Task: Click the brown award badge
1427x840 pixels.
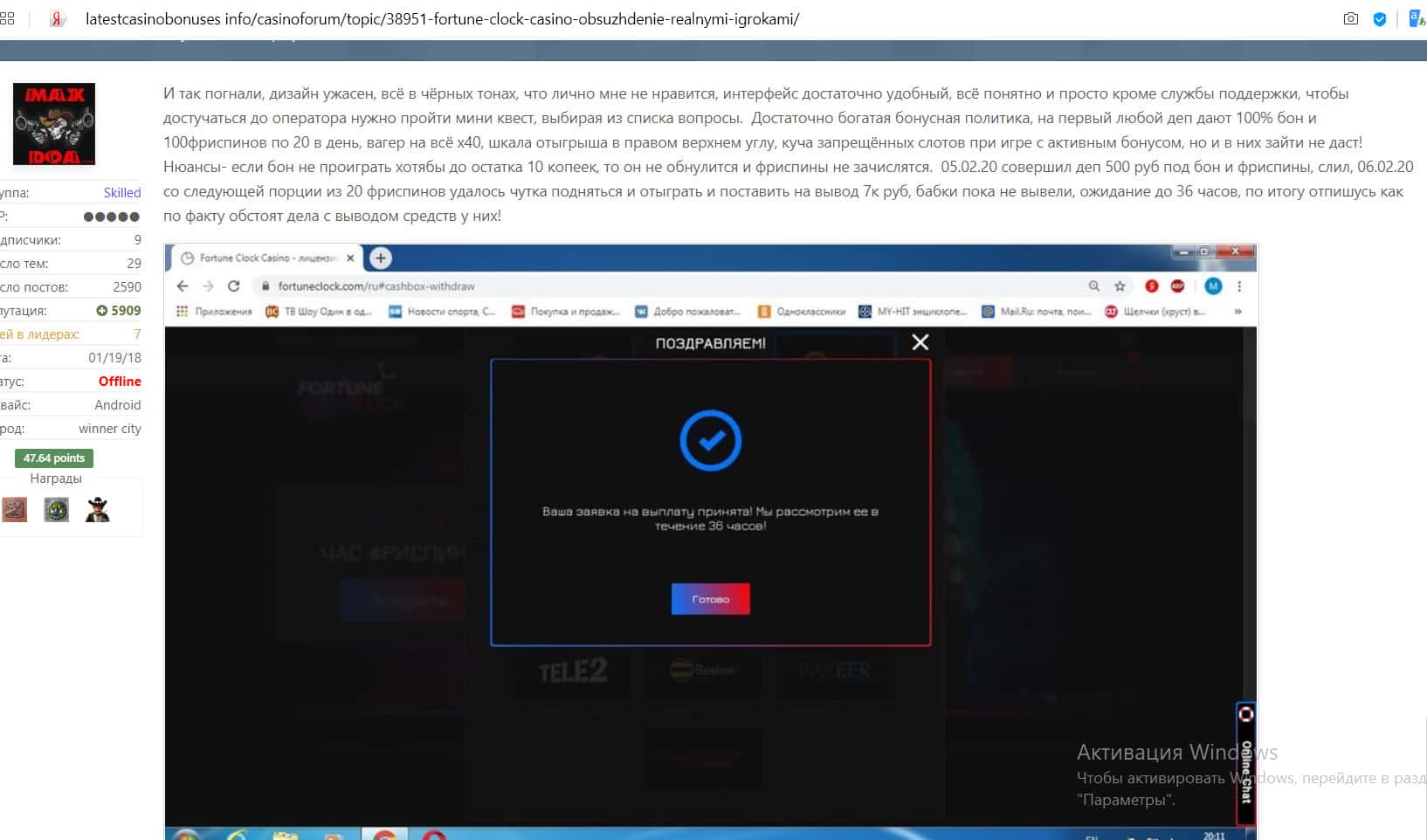Action: pyautogui.click(x=14, y=509)
